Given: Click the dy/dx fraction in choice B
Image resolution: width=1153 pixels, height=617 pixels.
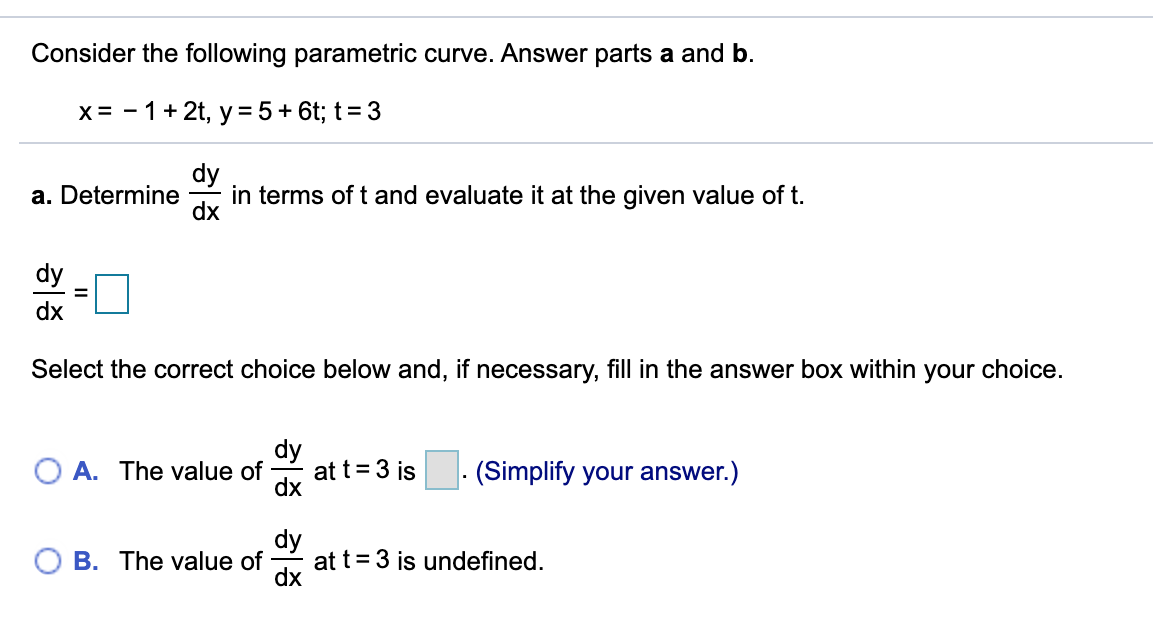Looking at the screenshot, I should 288,559.
